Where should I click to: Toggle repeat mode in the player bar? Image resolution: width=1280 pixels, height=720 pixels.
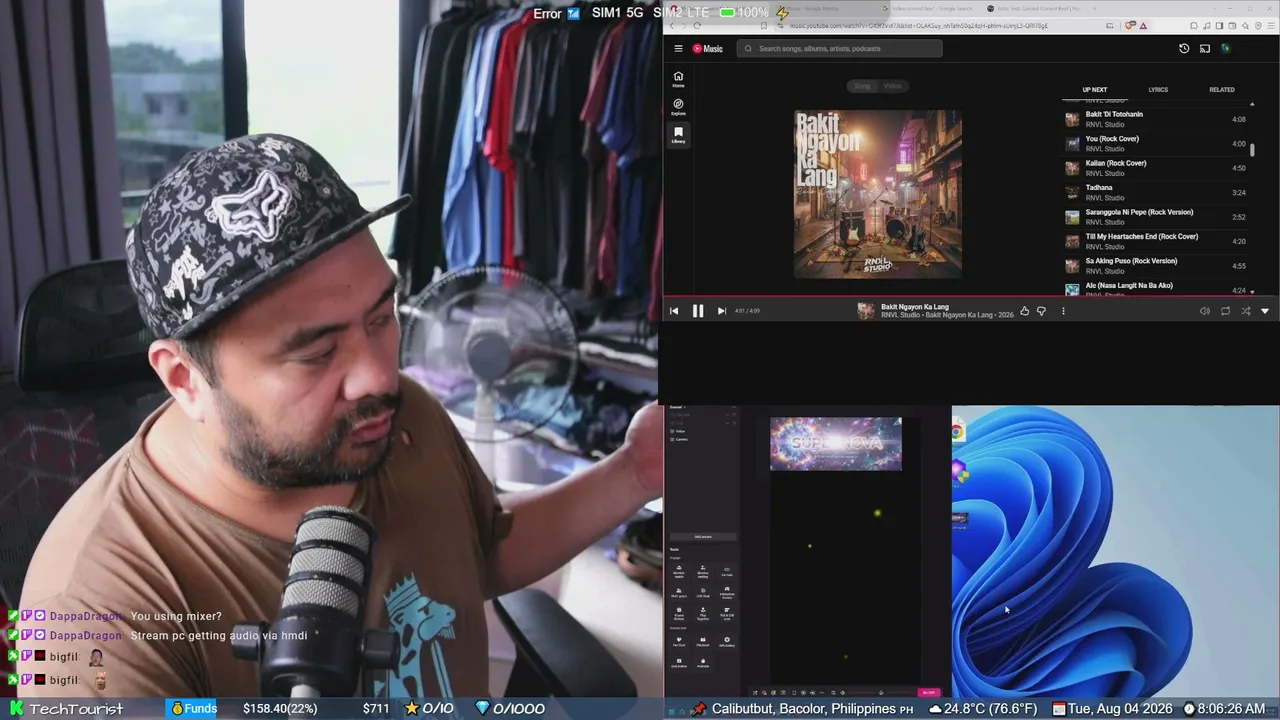pos(1225,311)
